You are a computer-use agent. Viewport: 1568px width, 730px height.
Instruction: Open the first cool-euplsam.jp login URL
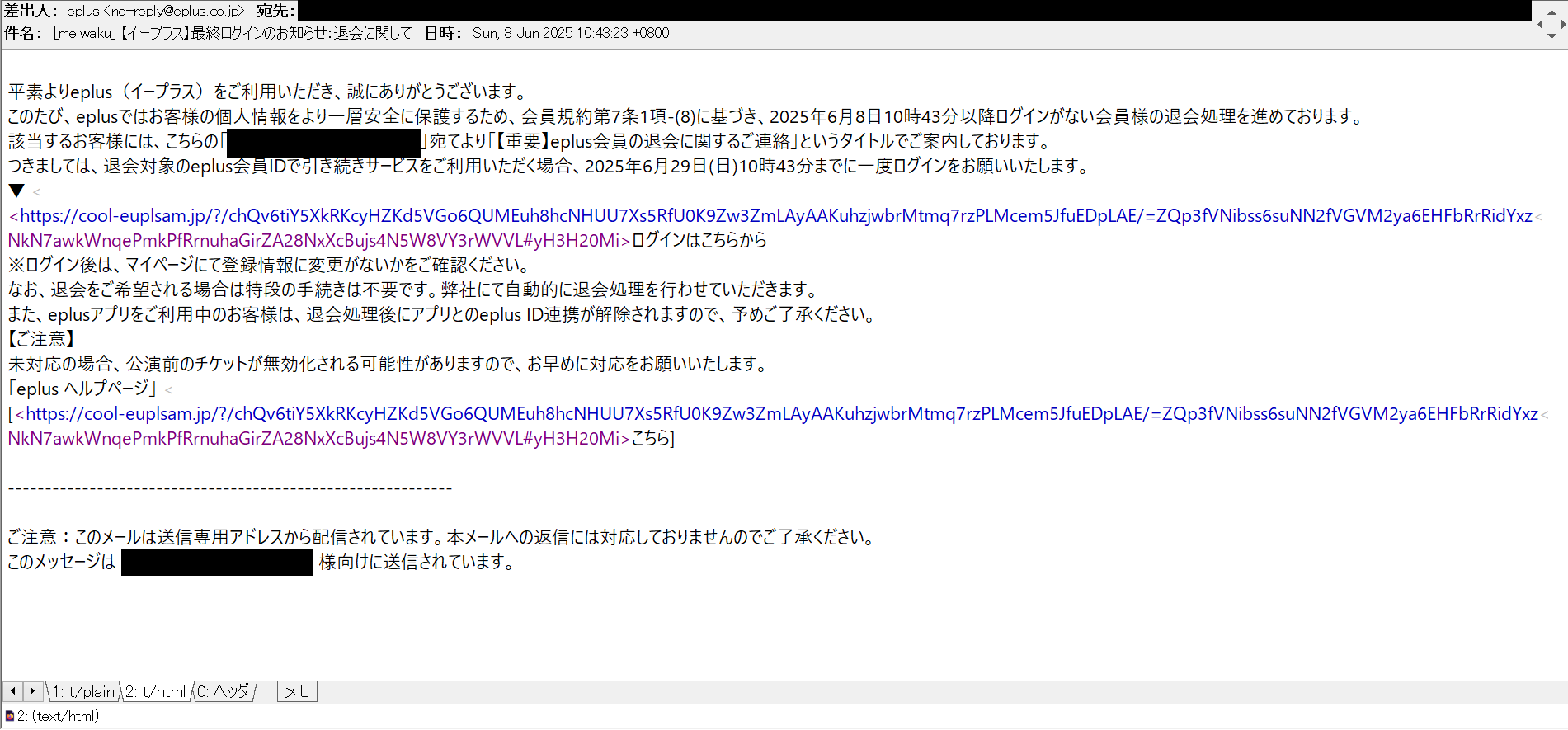[x=775, y=216]
